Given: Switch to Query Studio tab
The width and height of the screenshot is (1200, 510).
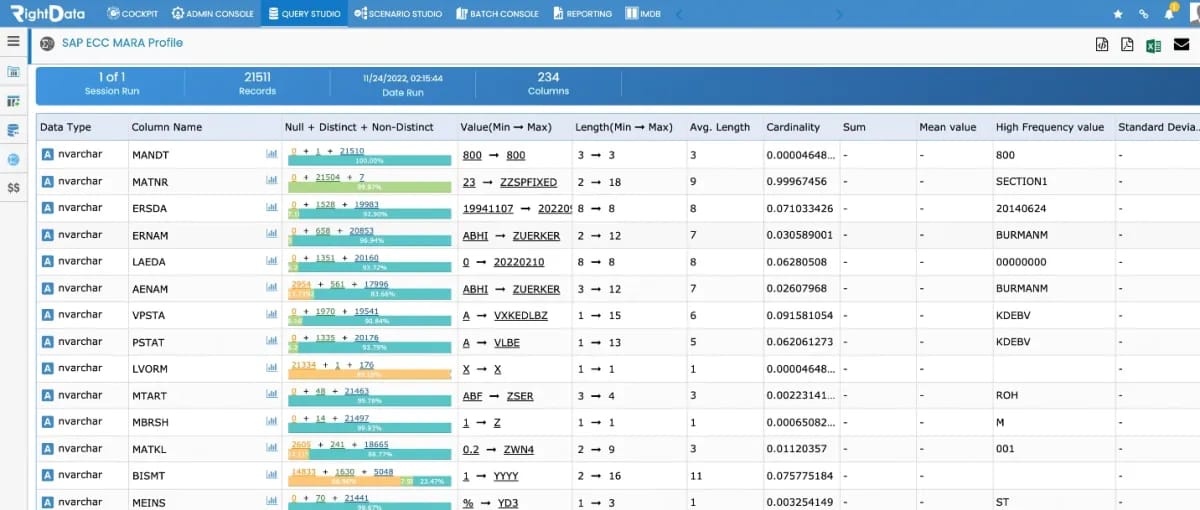Looking at the screenshot, I should (x=304, y=14).
